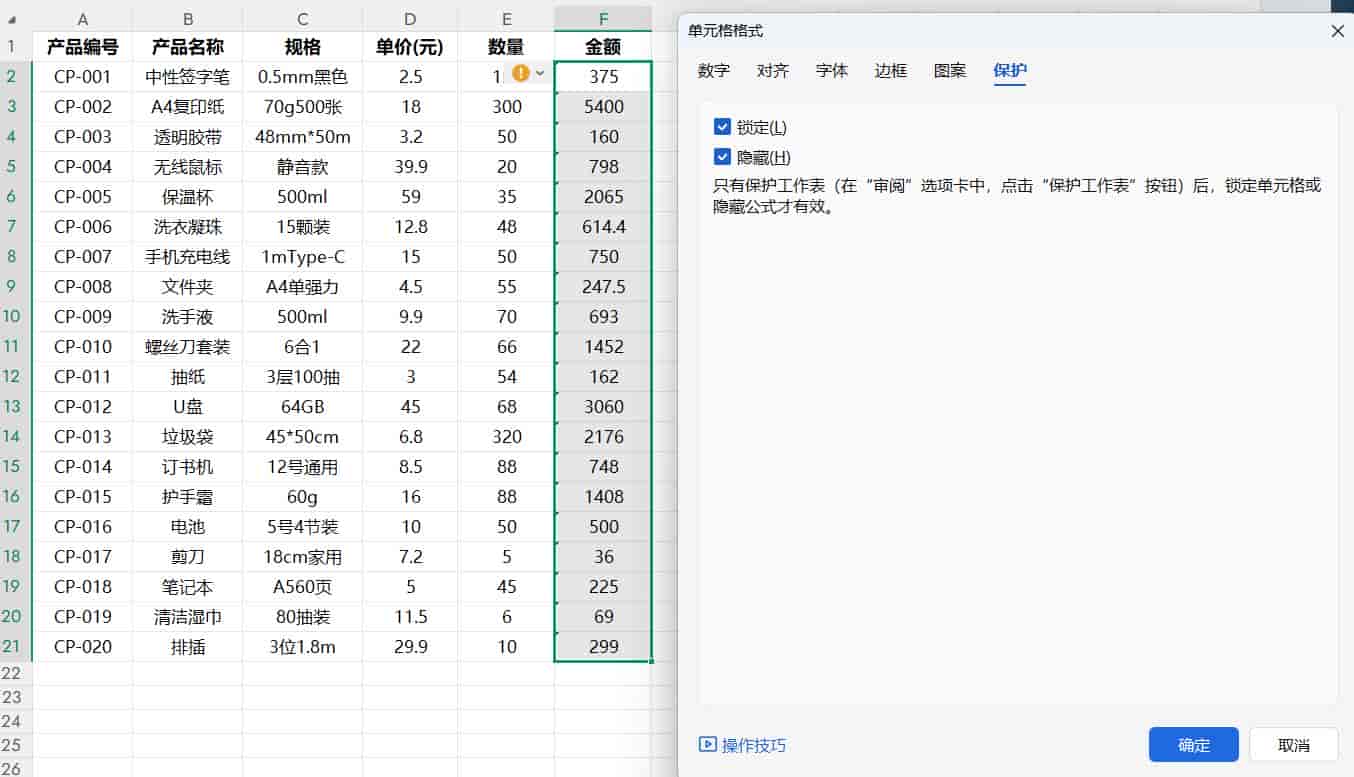
Task: Select cell containing 中性签字笔
Action: 187,76
